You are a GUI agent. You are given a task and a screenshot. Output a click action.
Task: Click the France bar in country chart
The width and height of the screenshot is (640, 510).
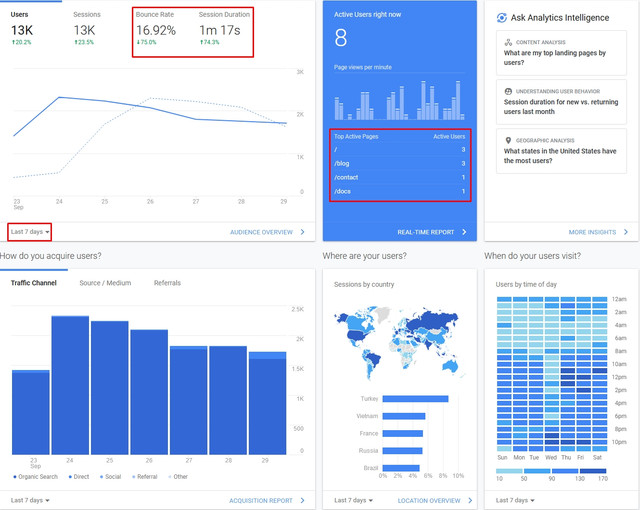coord(402,433)
